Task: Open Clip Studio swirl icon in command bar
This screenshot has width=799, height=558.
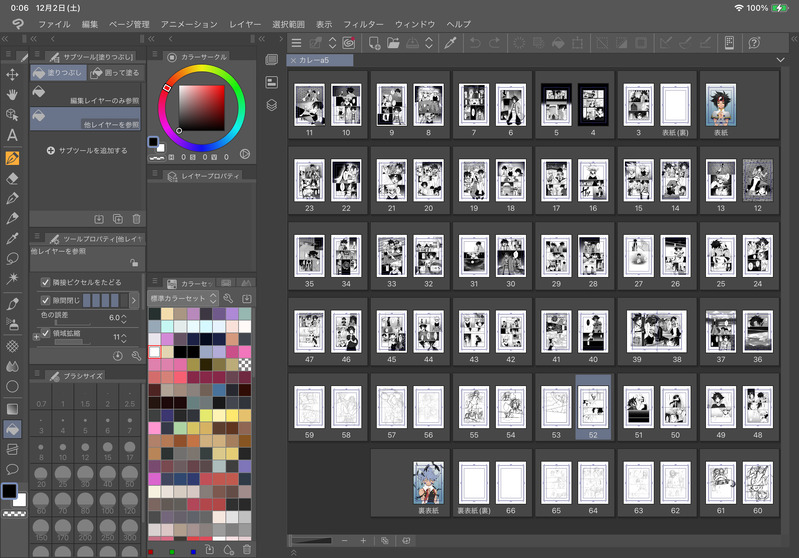Action: pyautogui.click(x=349, y=43)
